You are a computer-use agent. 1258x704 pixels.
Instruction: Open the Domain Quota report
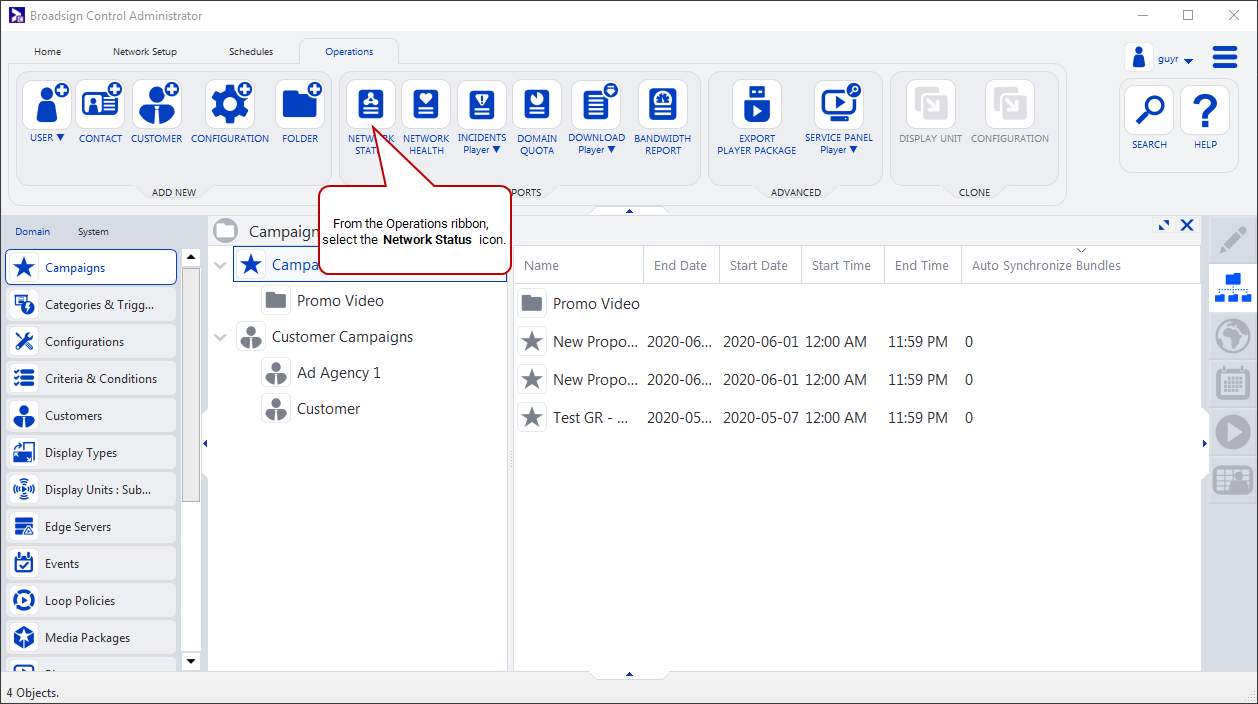pos(537,104)
